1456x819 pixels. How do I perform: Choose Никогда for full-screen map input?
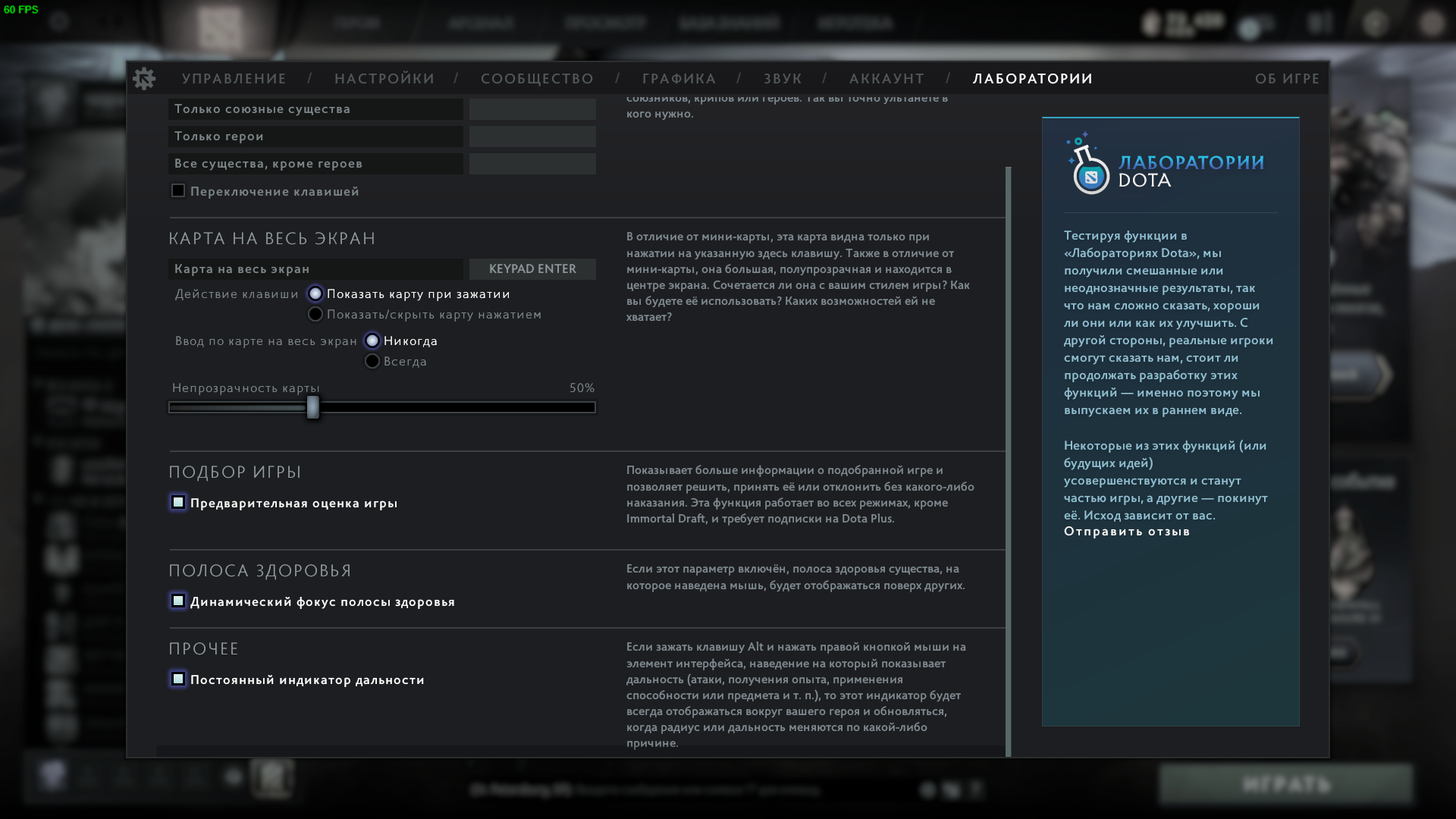(x=372, y=341)
